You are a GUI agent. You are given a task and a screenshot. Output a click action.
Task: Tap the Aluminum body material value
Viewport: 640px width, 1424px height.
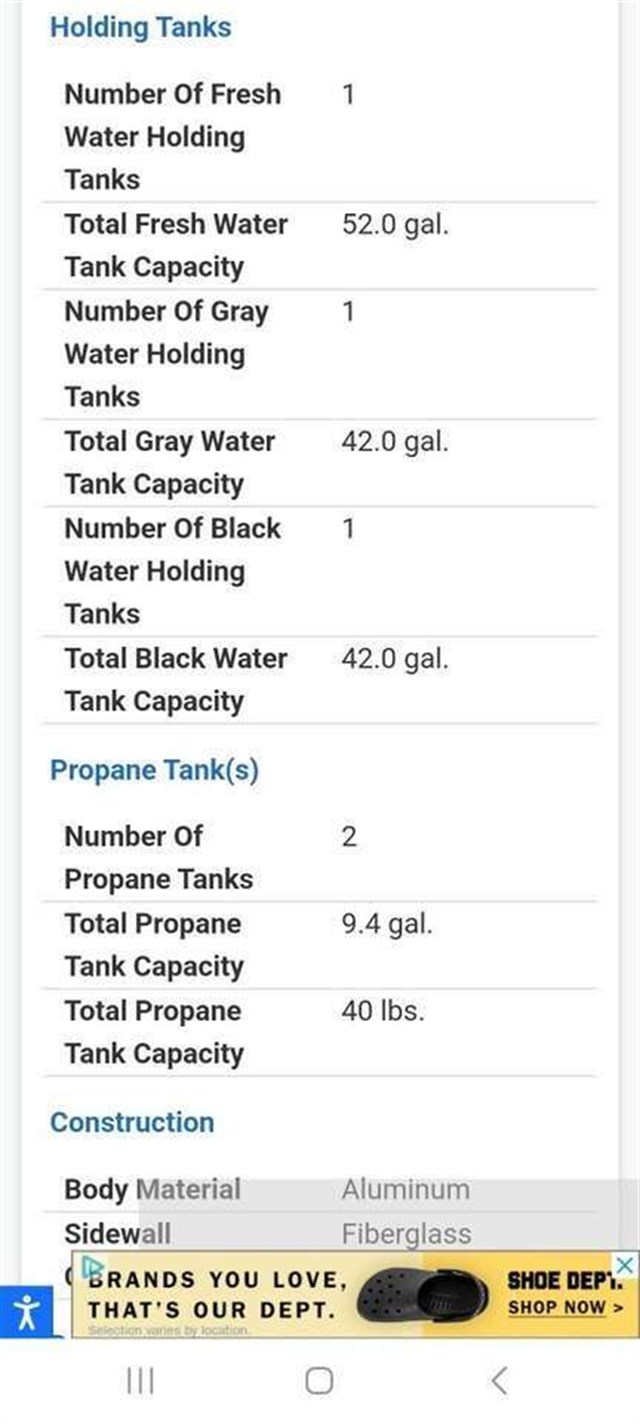coord(405,1189)
